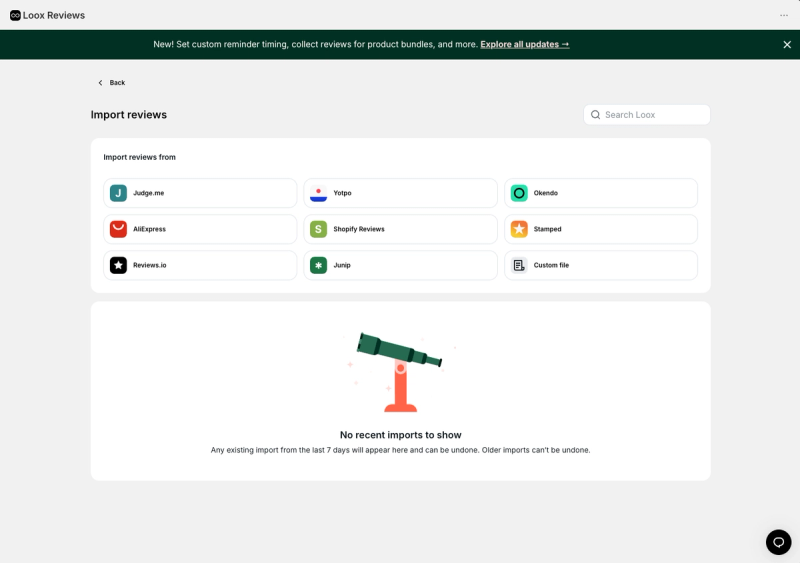Click the AliExpress label
This screenshot has width=800, height=563.
pyautogui.click(x=149, y=229)
